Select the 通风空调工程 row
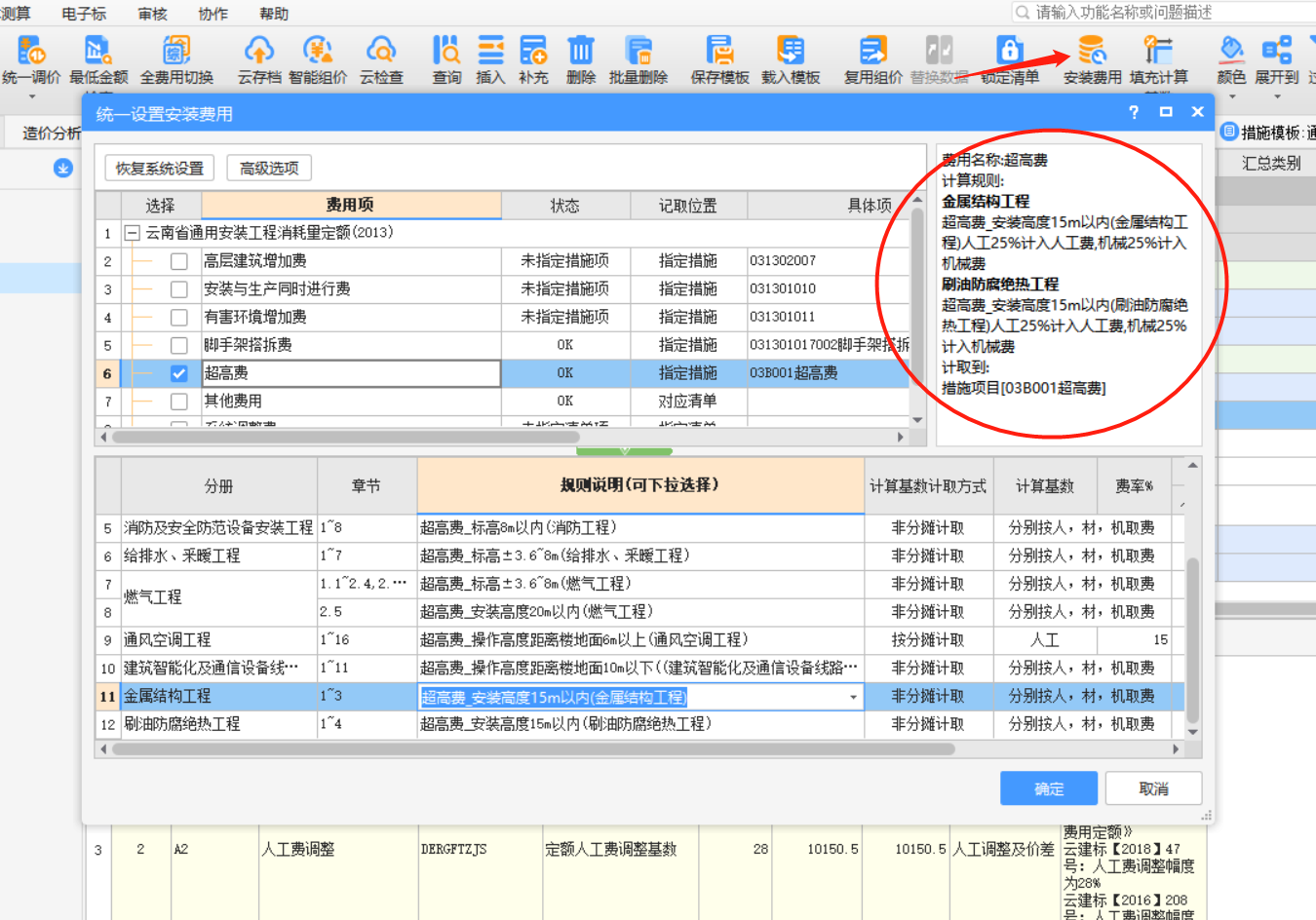 pos(640,640)
